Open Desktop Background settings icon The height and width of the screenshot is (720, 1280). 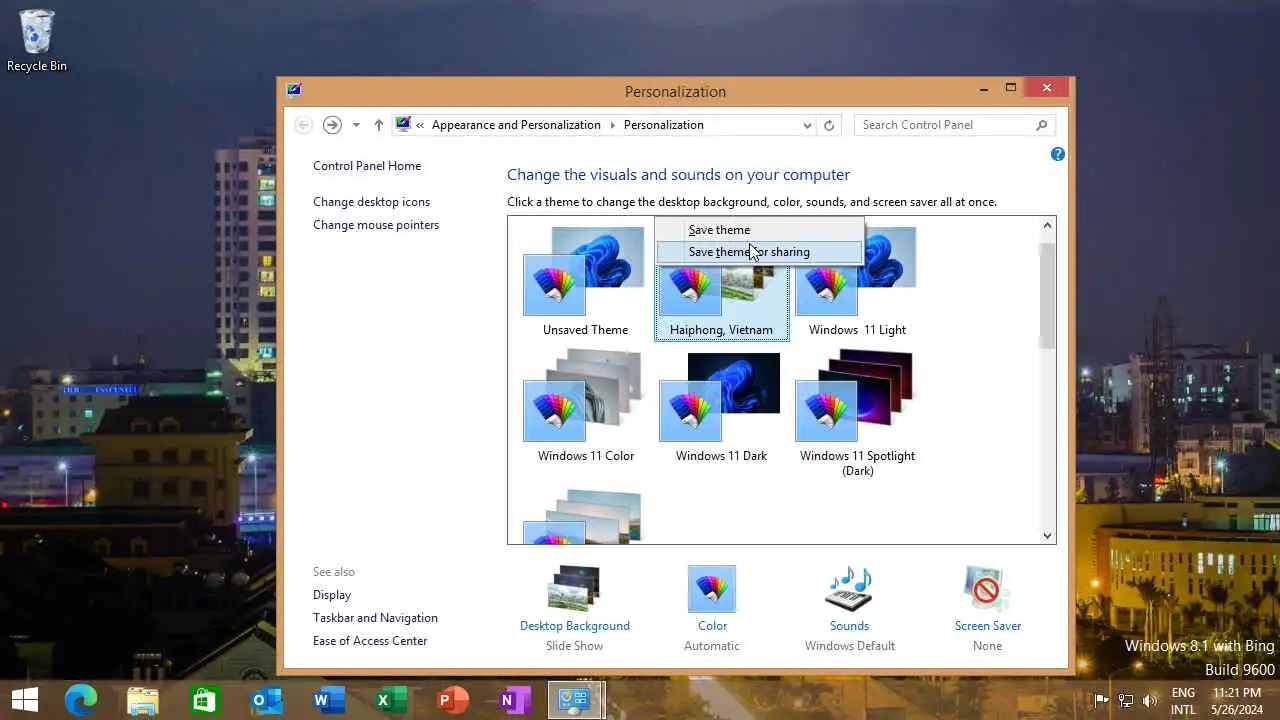pos(574,589)
